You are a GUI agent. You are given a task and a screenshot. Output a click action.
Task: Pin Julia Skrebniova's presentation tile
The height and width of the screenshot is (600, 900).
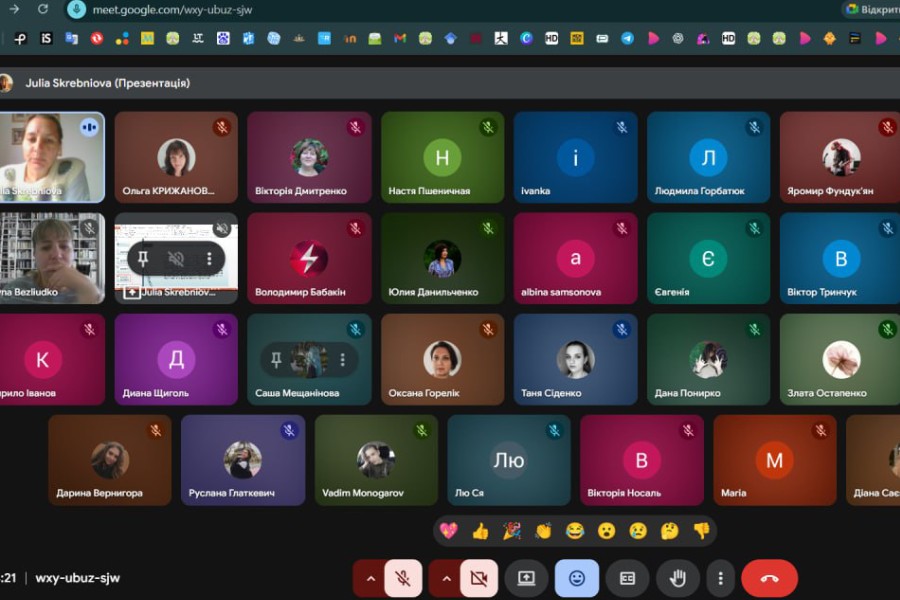pyautogui.click(x=143, y=259)
